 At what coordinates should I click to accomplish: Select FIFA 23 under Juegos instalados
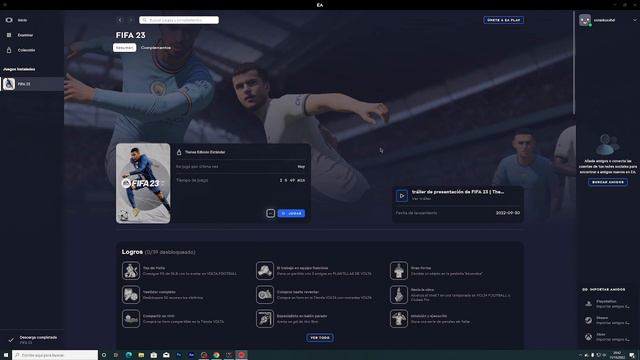coord(32,84)
